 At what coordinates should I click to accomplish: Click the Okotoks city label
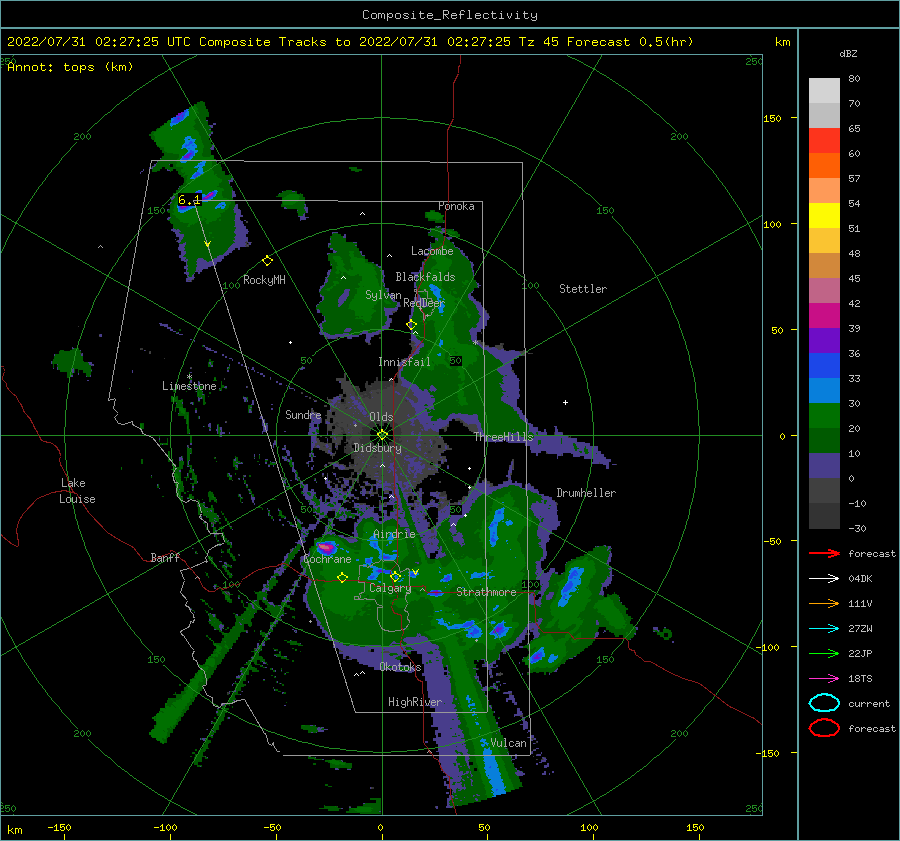click(x=400, y=667)
